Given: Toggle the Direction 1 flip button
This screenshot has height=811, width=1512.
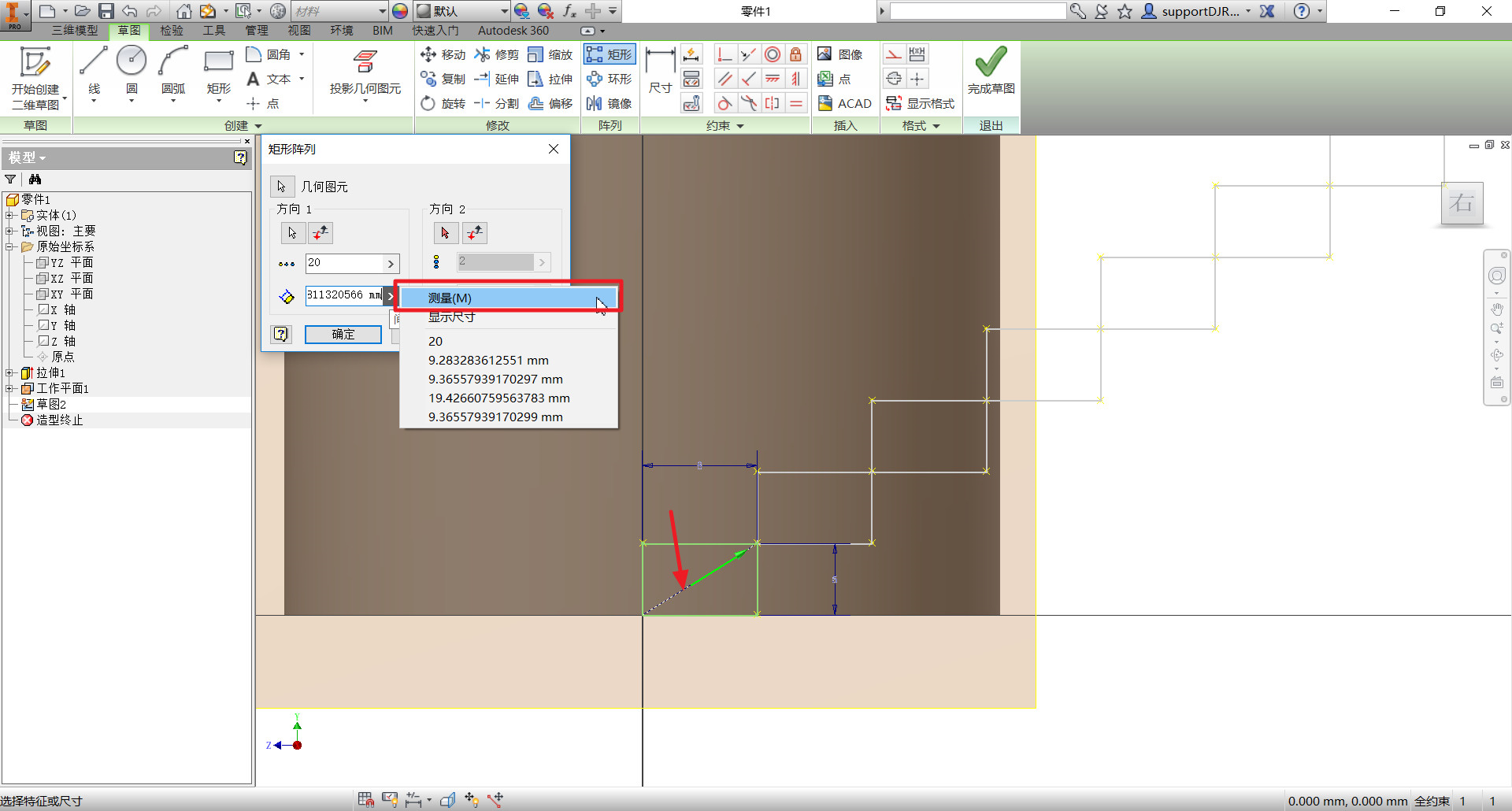Looking at the screenshot, I should (321, 233).
